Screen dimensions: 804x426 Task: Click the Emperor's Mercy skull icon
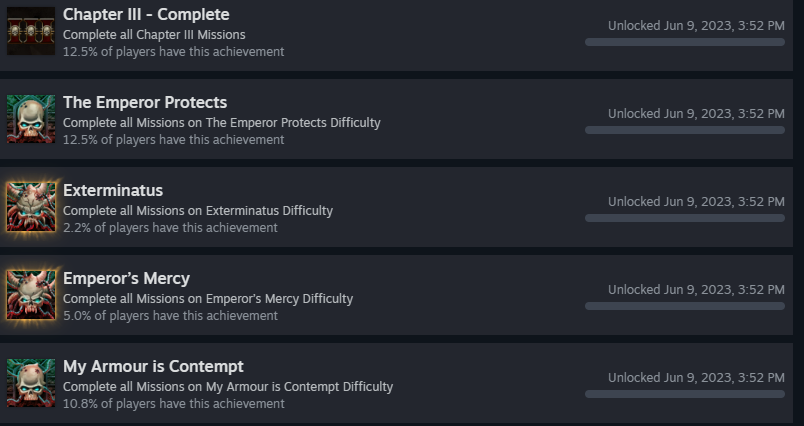click(31, 295)
